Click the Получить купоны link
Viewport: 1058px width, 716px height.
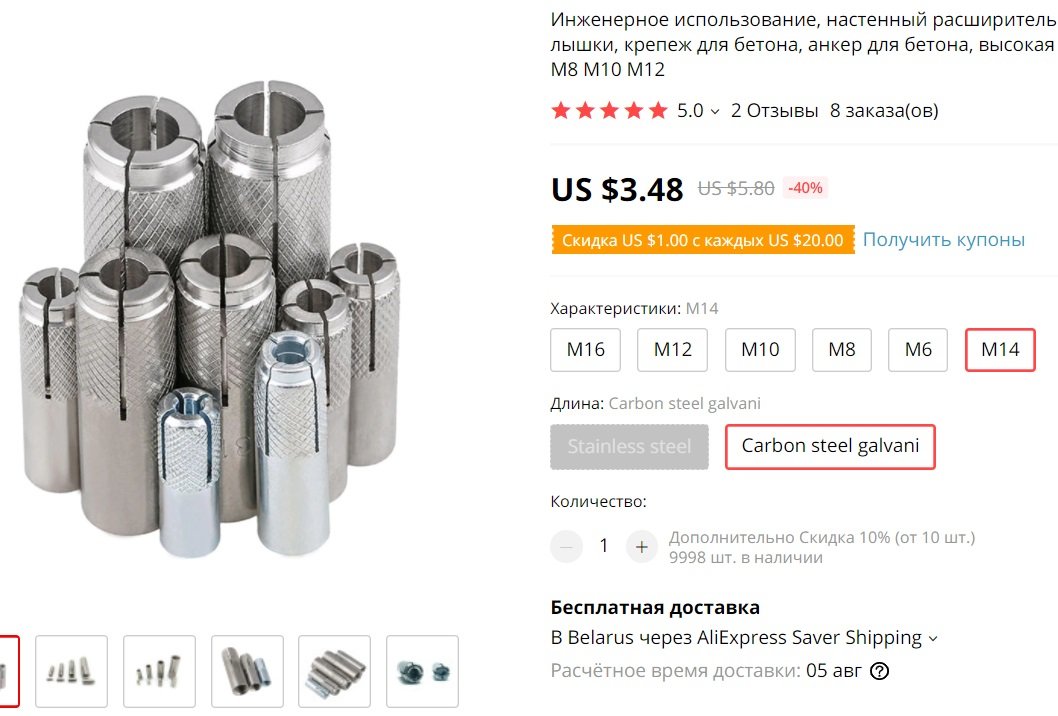pyautogui.click(x=943, y=240)
